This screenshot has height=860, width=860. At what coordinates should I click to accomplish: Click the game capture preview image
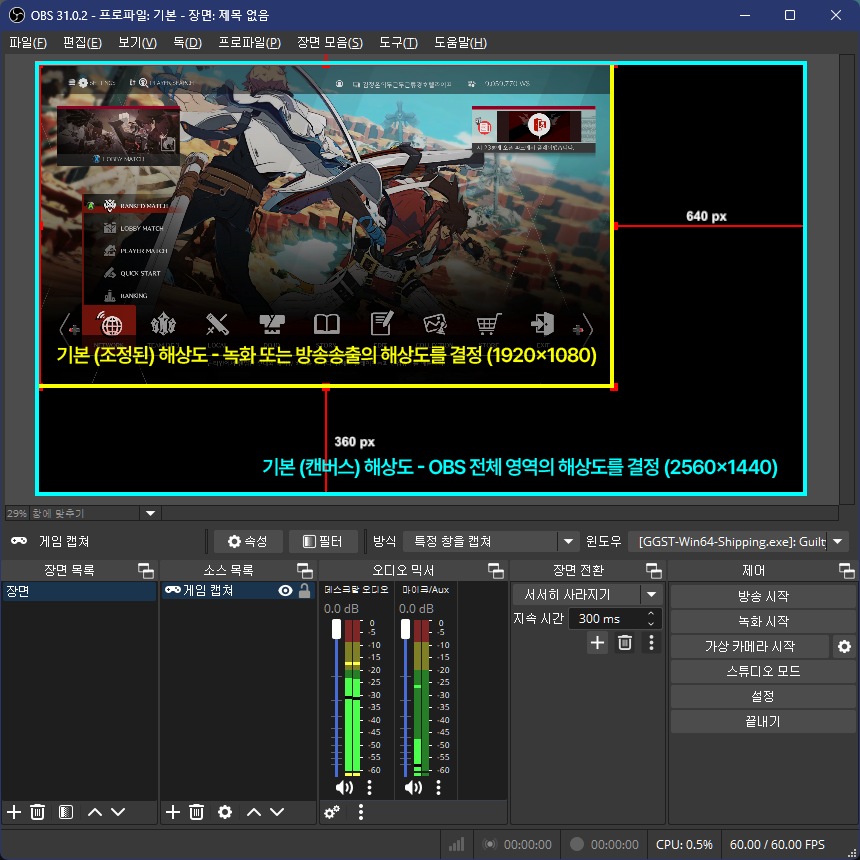point(326,226)
